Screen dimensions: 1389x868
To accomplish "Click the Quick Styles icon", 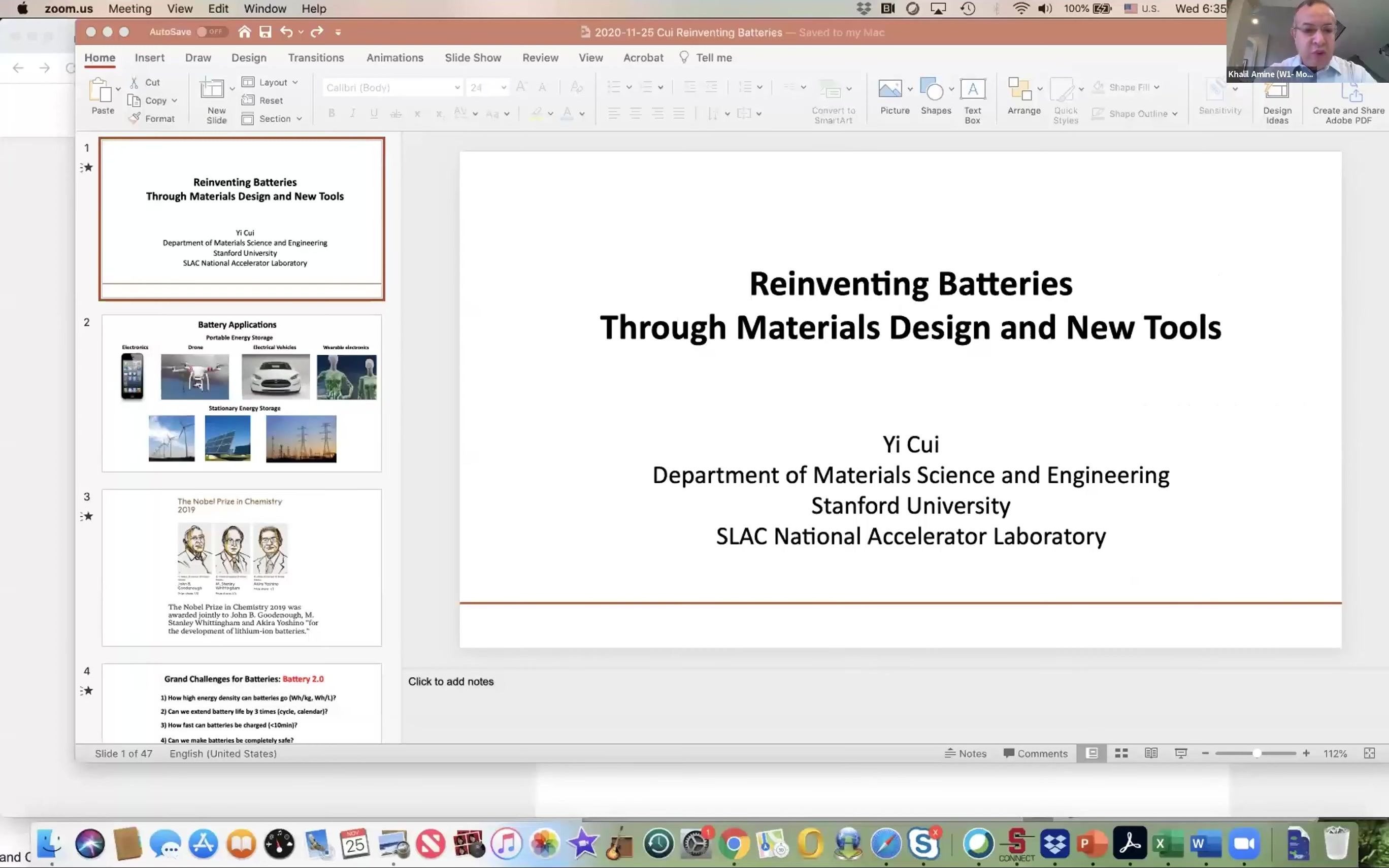I will pos(1061,89).
